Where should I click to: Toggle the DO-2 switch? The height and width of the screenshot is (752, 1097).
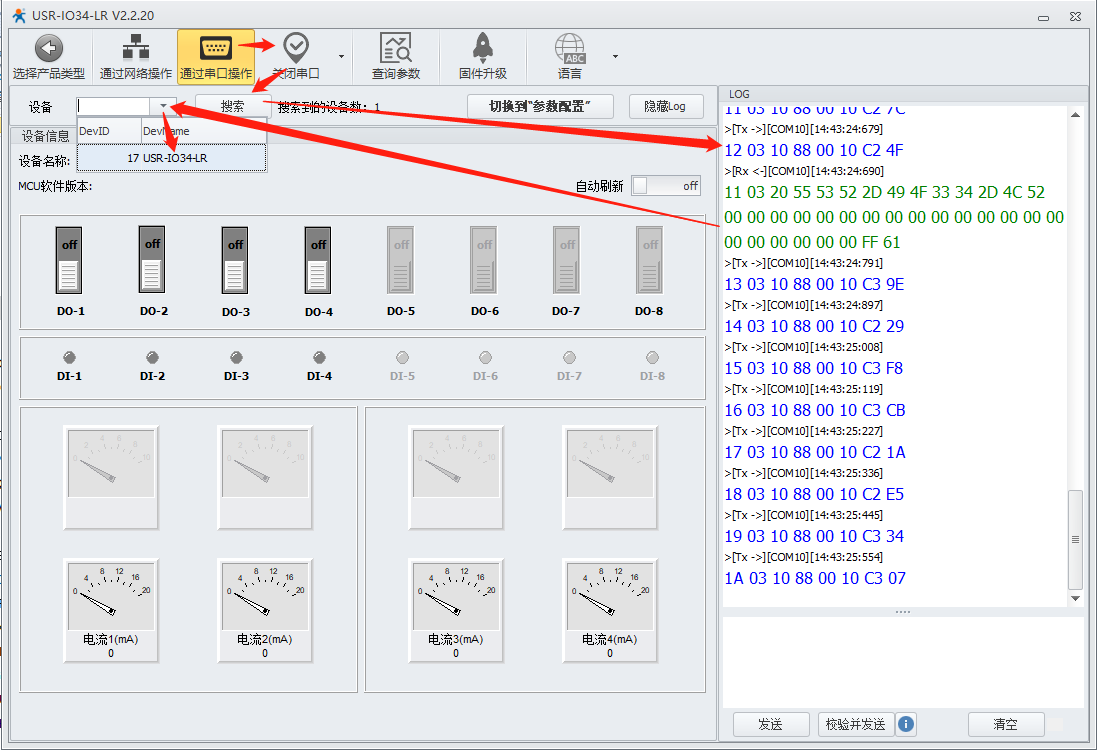point(152,260)
